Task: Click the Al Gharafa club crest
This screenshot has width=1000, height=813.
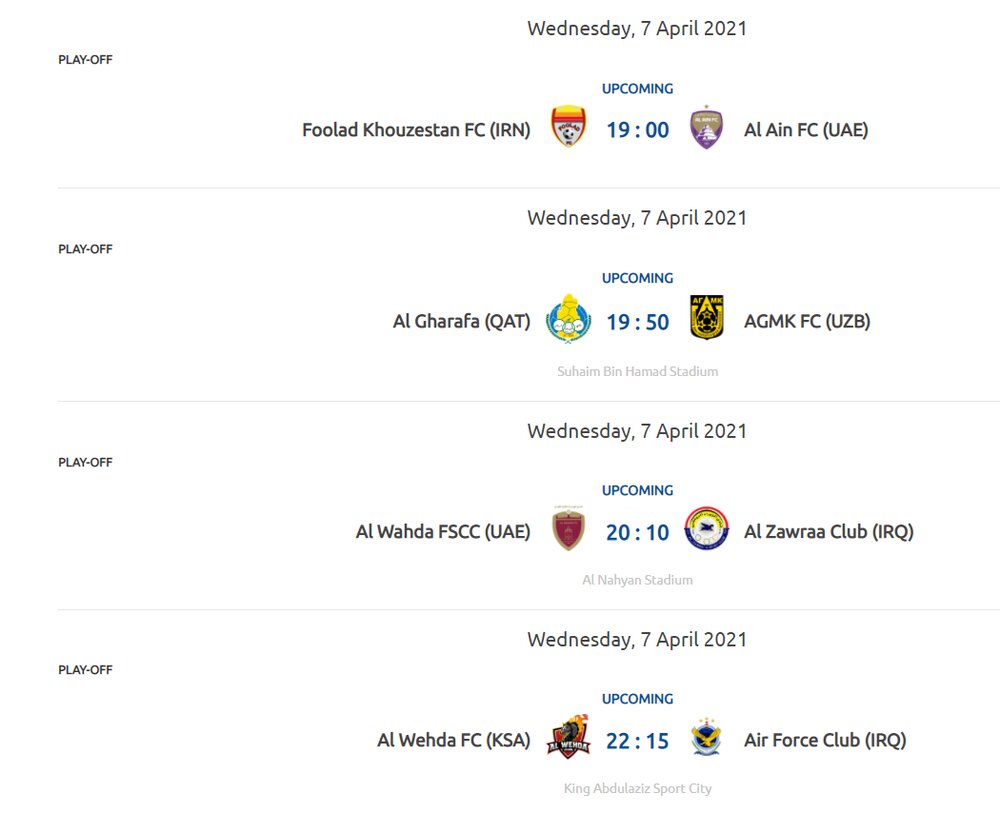Action: [568, 319]
